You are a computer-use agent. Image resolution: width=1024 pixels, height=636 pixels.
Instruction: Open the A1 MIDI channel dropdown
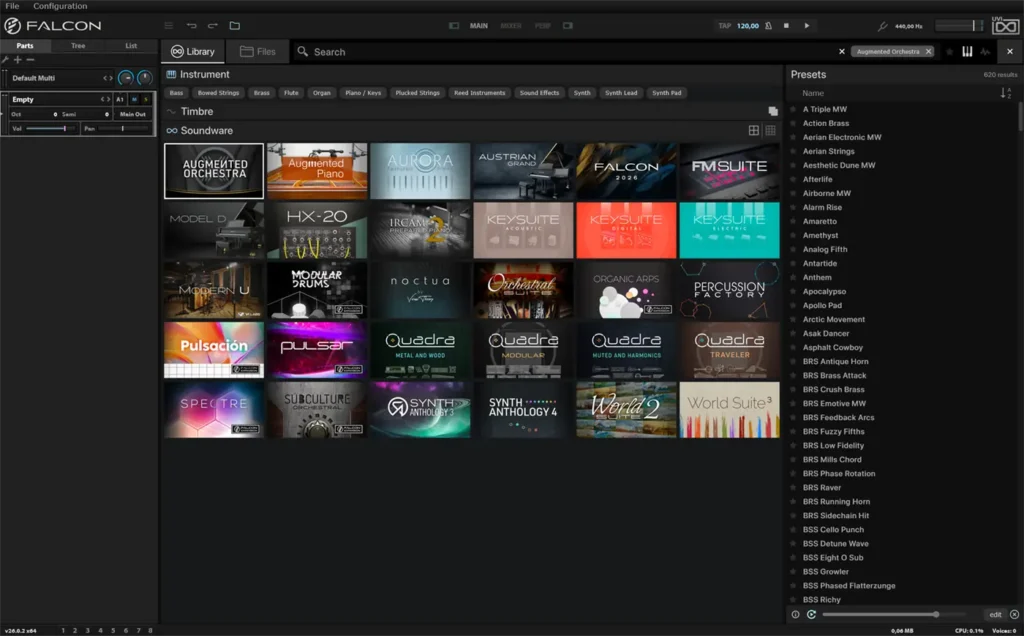click(x=120, y=99)
